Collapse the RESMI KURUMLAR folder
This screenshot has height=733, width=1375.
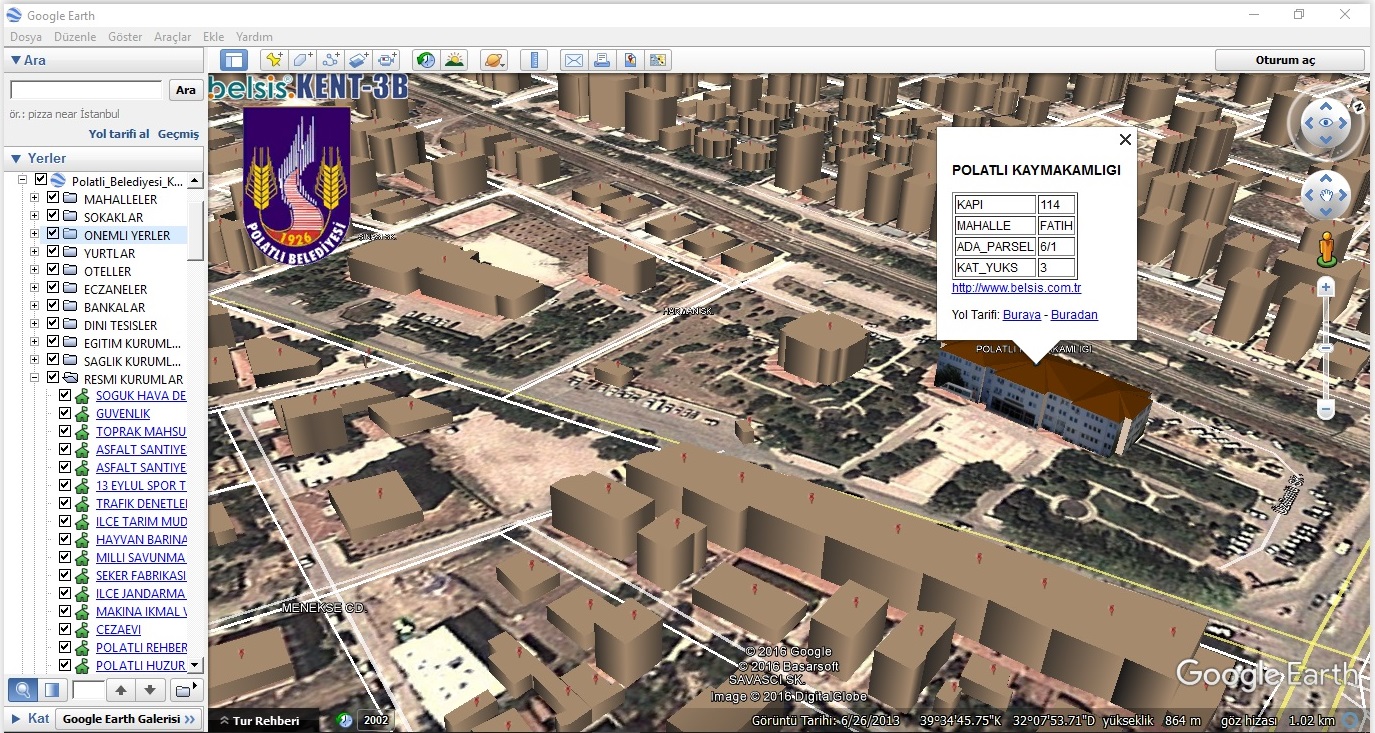tap(34, 378)
